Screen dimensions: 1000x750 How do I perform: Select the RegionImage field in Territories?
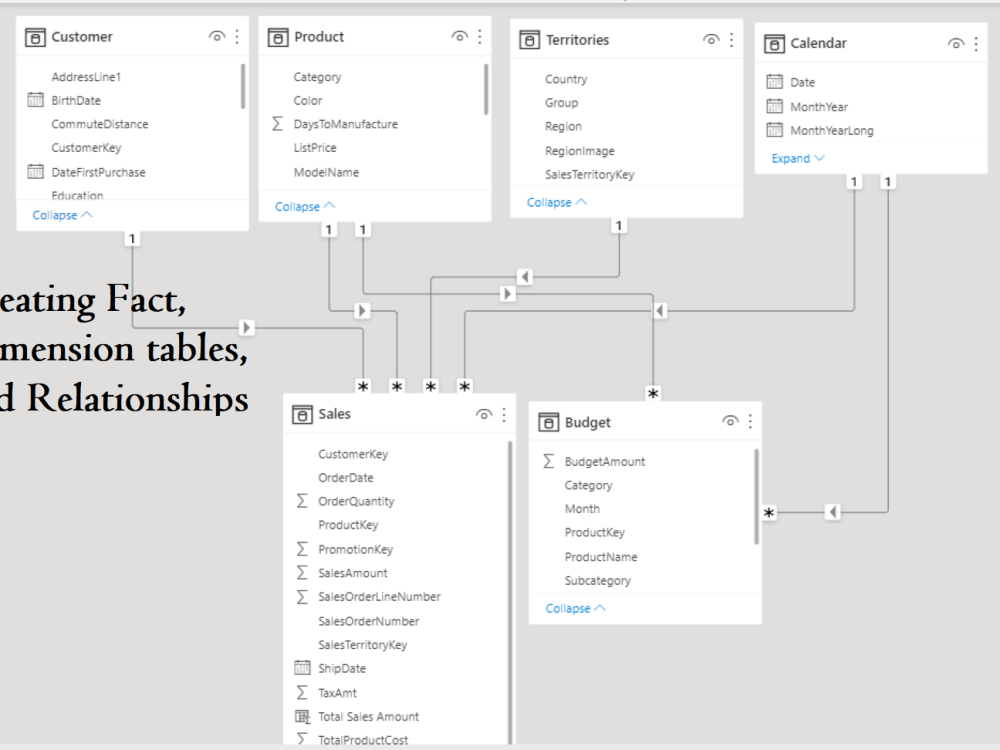click(x=580, y=151)
